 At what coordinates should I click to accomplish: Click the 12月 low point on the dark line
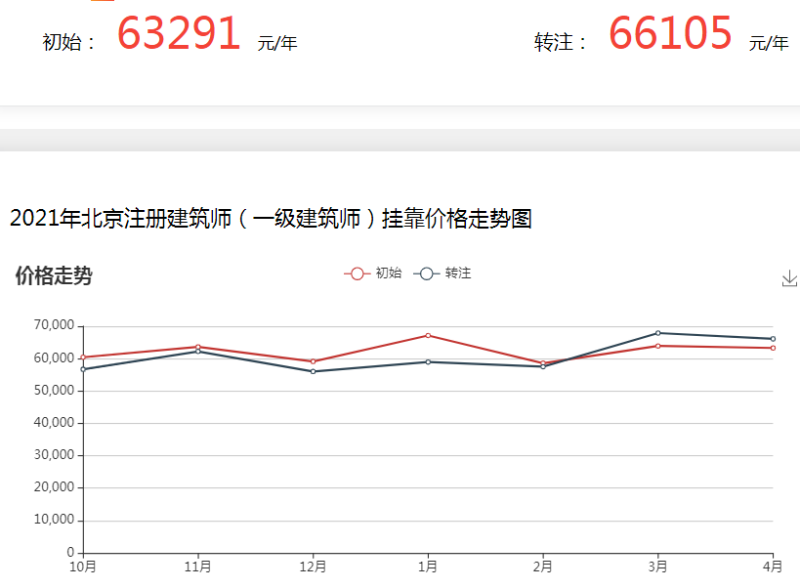pos(313,371)
